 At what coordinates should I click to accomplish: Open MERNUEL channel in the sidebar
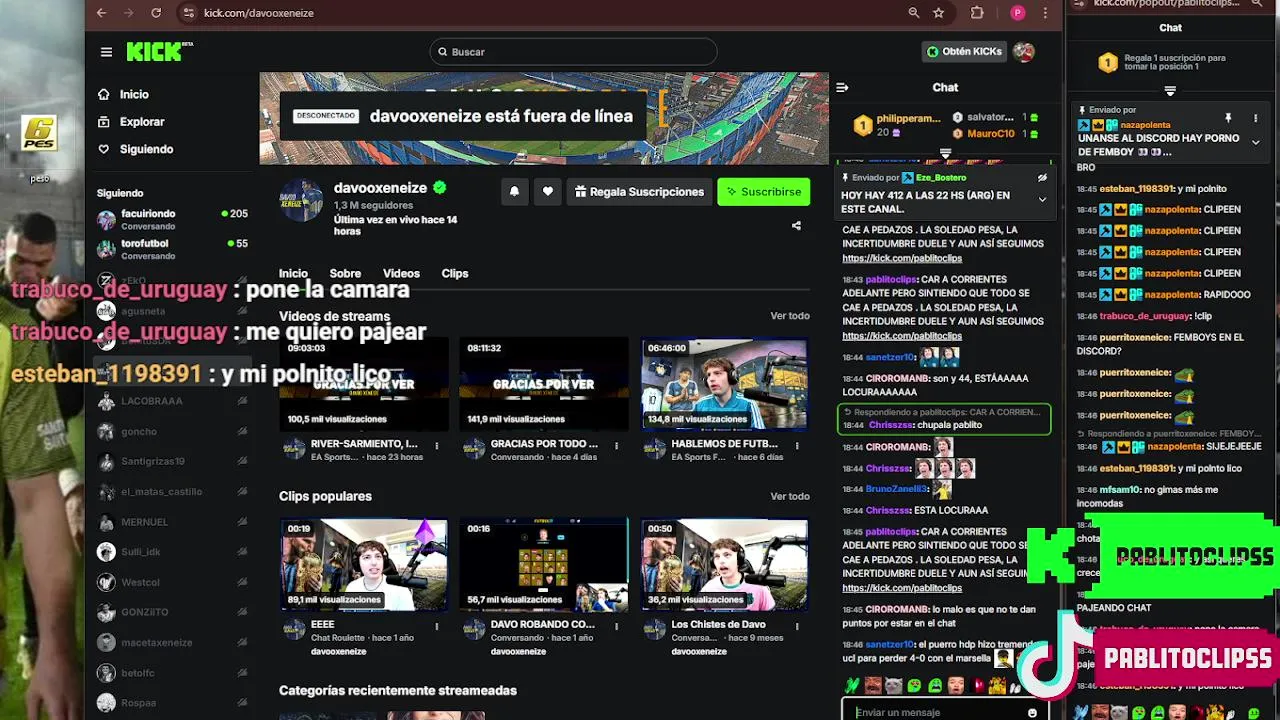(x=172, y=522)
